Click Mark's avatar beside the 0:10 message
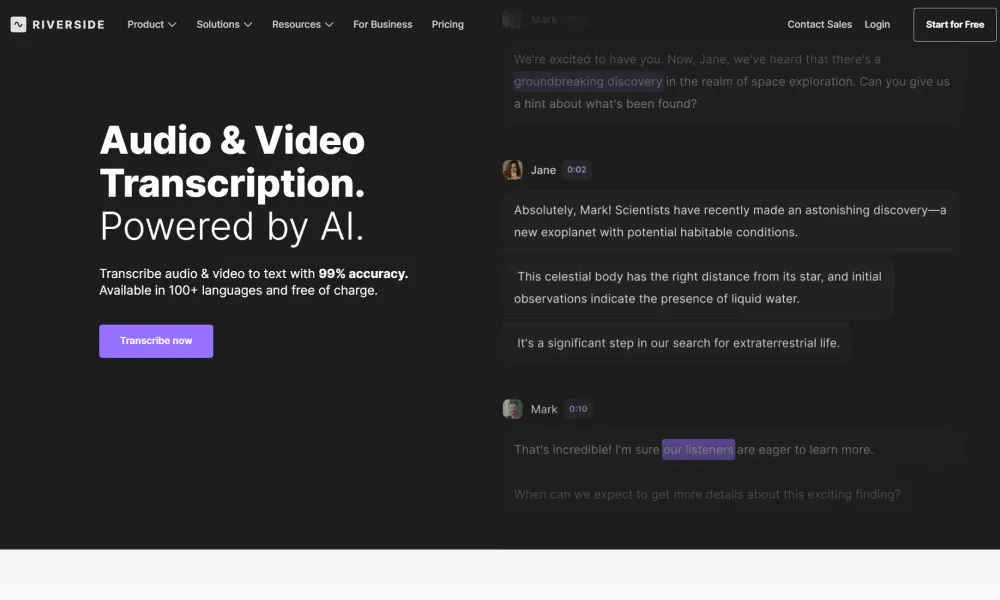 [x=512, y=408]
